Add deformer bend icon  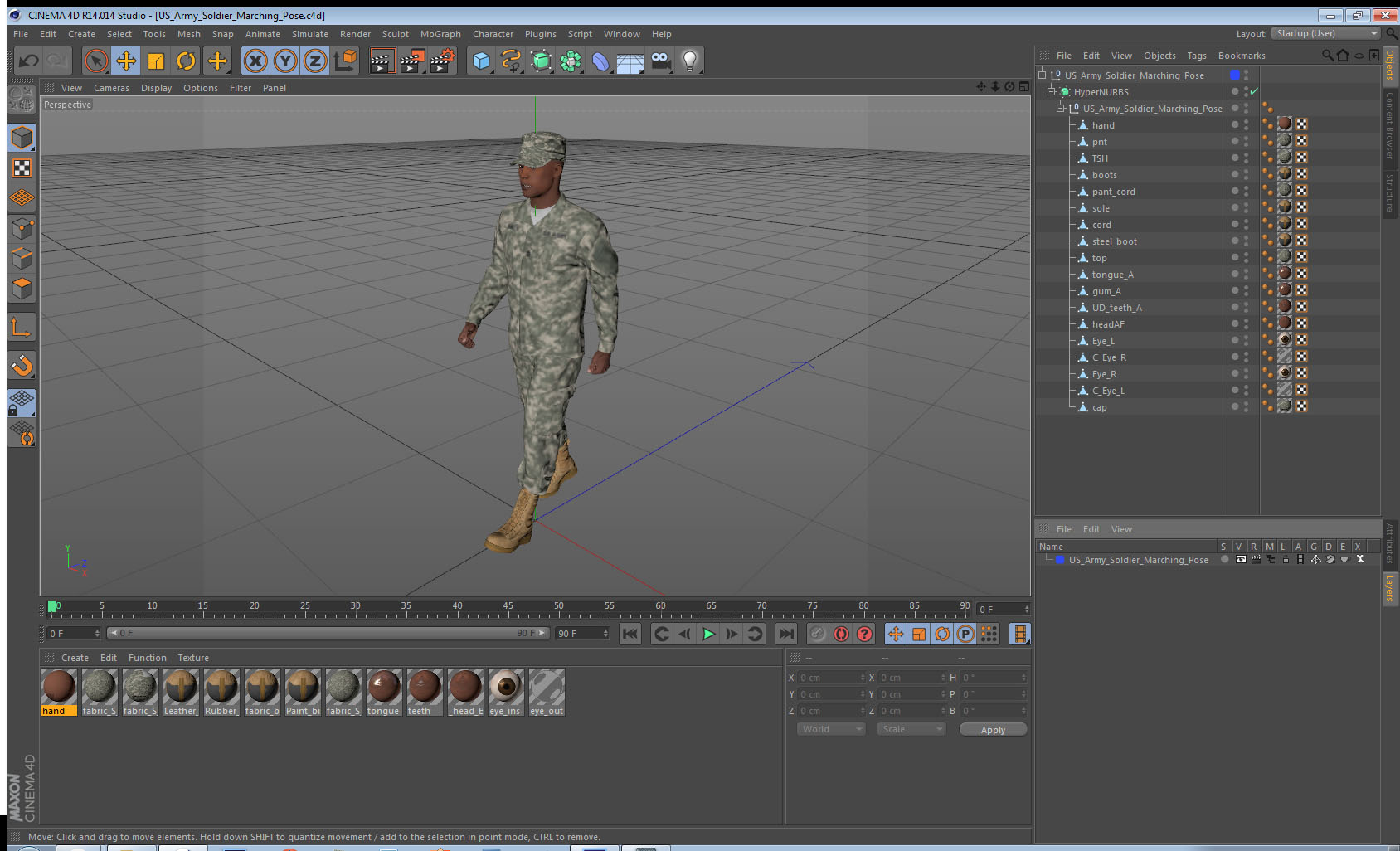pyautogui.click(x=600, y=61)
